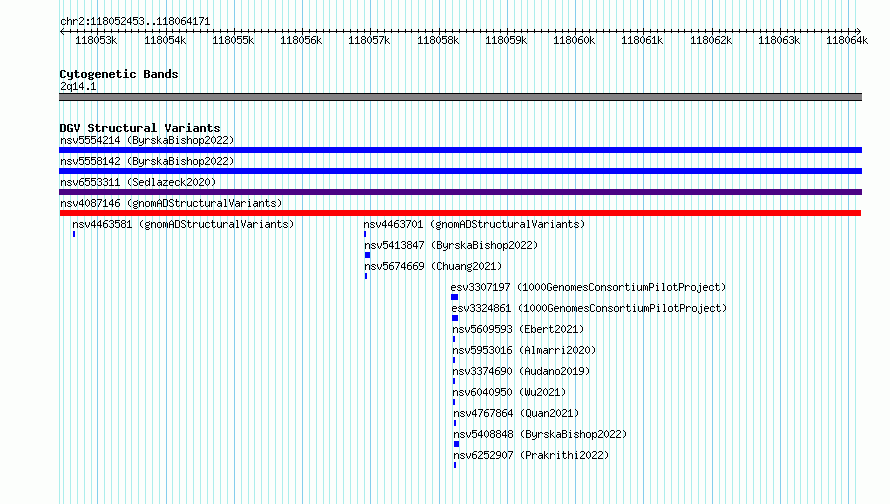Open variant nsv4463701 (gnomADStructuralVariants) label
The image size is (890, 504).
coord(474,225)
